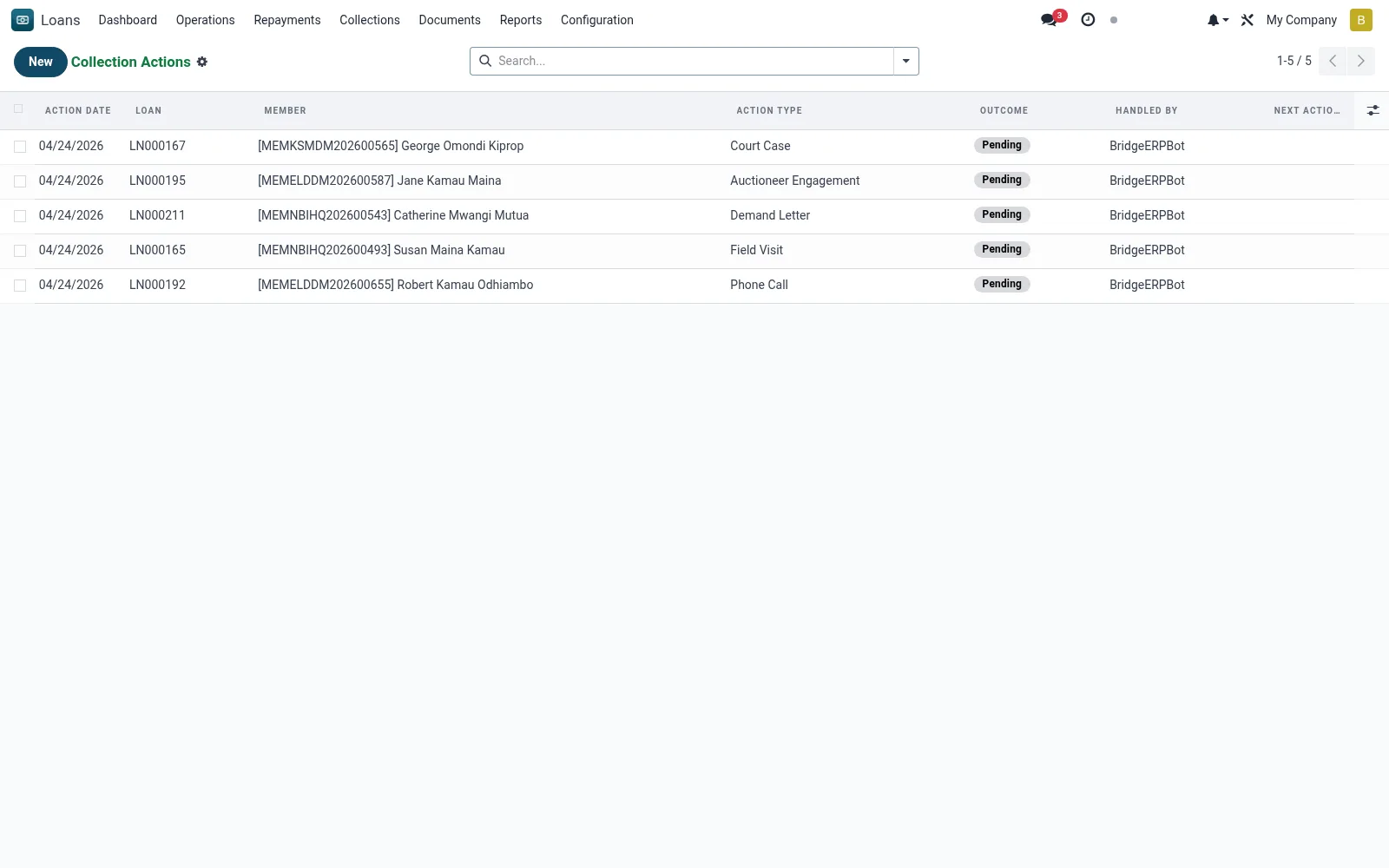Open the Loans app home icon
This screenshot has height=868, width=1389.
coord(23,20)
